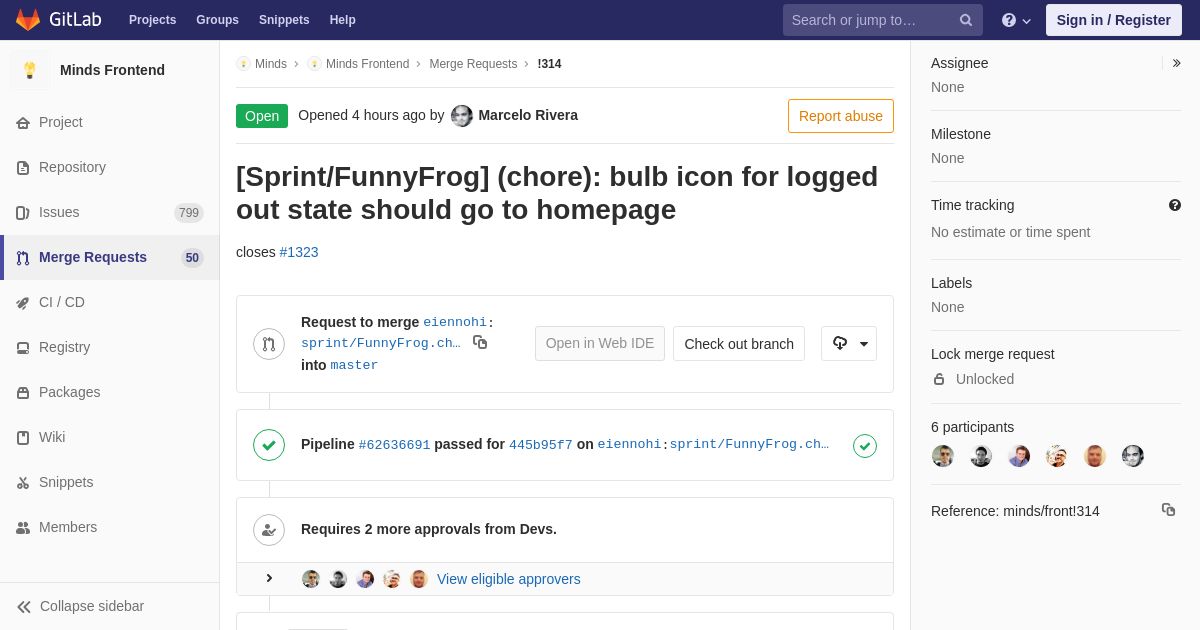Open the download dropdown next to Check out branch
The image size is (1200, 630).
849,343
